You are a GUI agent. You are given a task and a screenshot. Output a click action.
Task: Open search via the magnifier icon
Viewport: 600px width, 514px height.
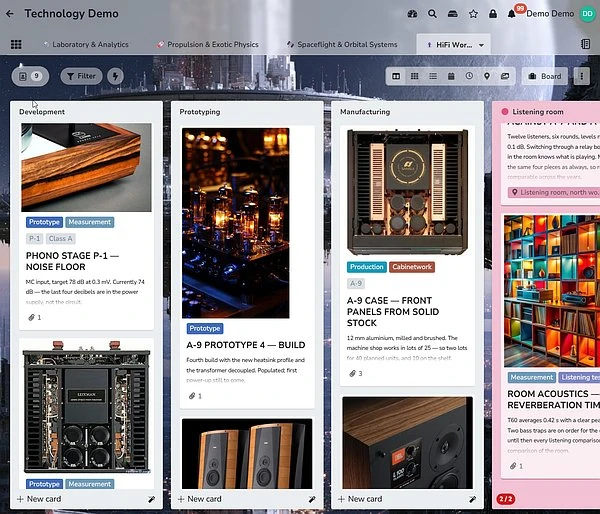pyautogui.click(x=432, y=14)
